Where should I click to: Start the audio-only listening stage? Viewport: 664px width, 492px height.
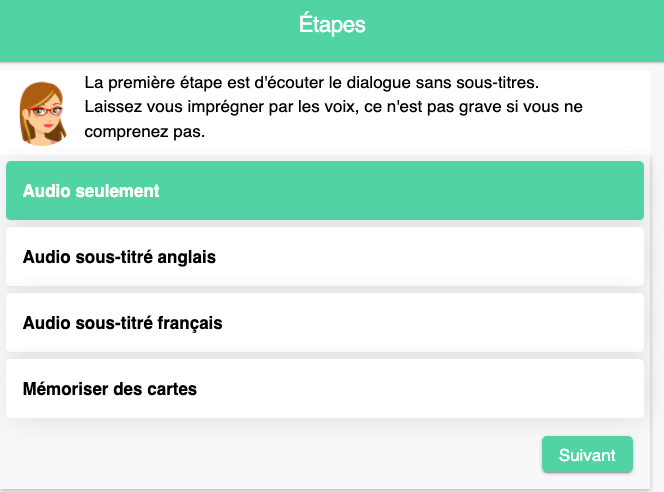tap(92, 190)
